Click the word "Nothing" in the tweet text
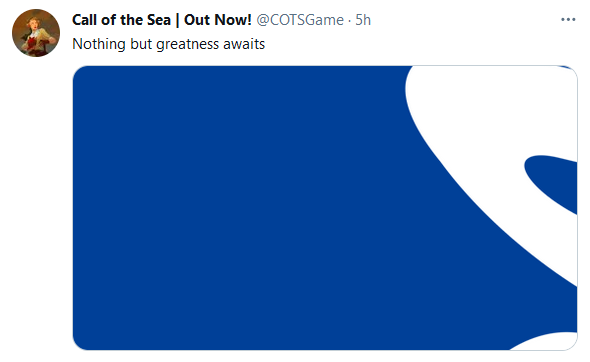The width and height of the screenshot is (590, 362). coord(99,44)
